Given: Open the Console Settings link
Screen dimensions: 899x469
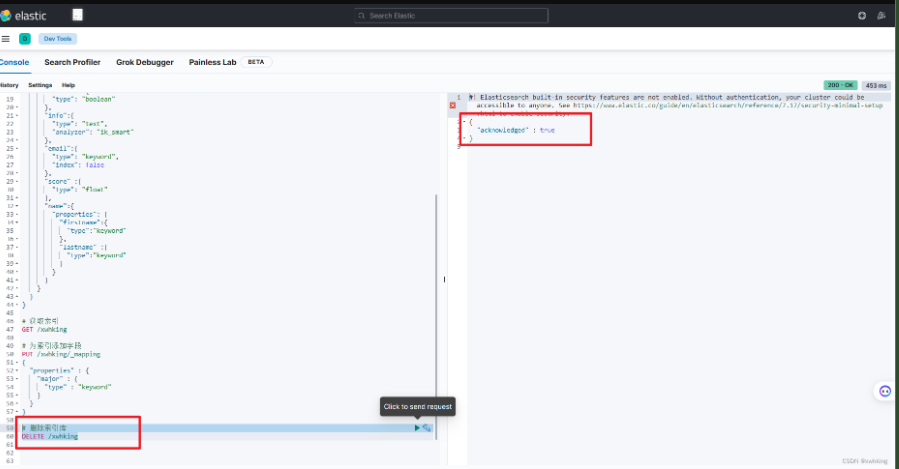Looking at the screenshot, I should [40, 85].
